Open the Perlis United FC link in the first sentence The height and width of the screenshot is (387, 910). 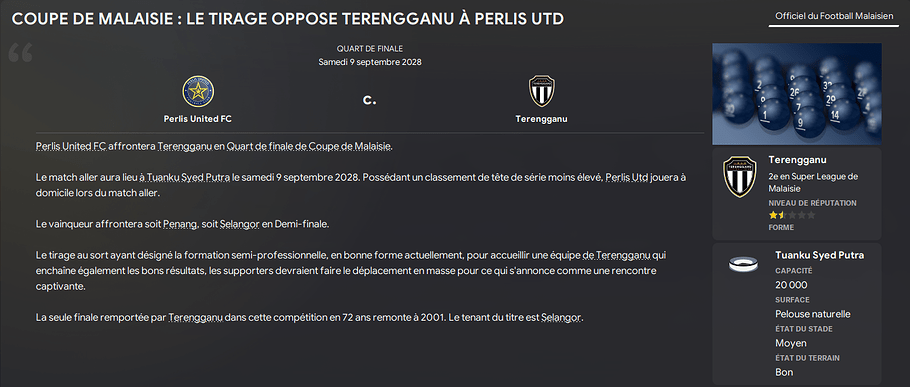pyautogui.click(x=71, y=146)
